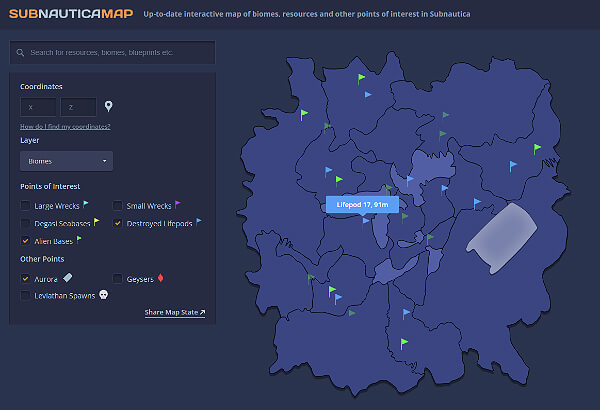Enable the Small Wrecks checkbox
600x410 pixels.
click(x=118, y=205)
